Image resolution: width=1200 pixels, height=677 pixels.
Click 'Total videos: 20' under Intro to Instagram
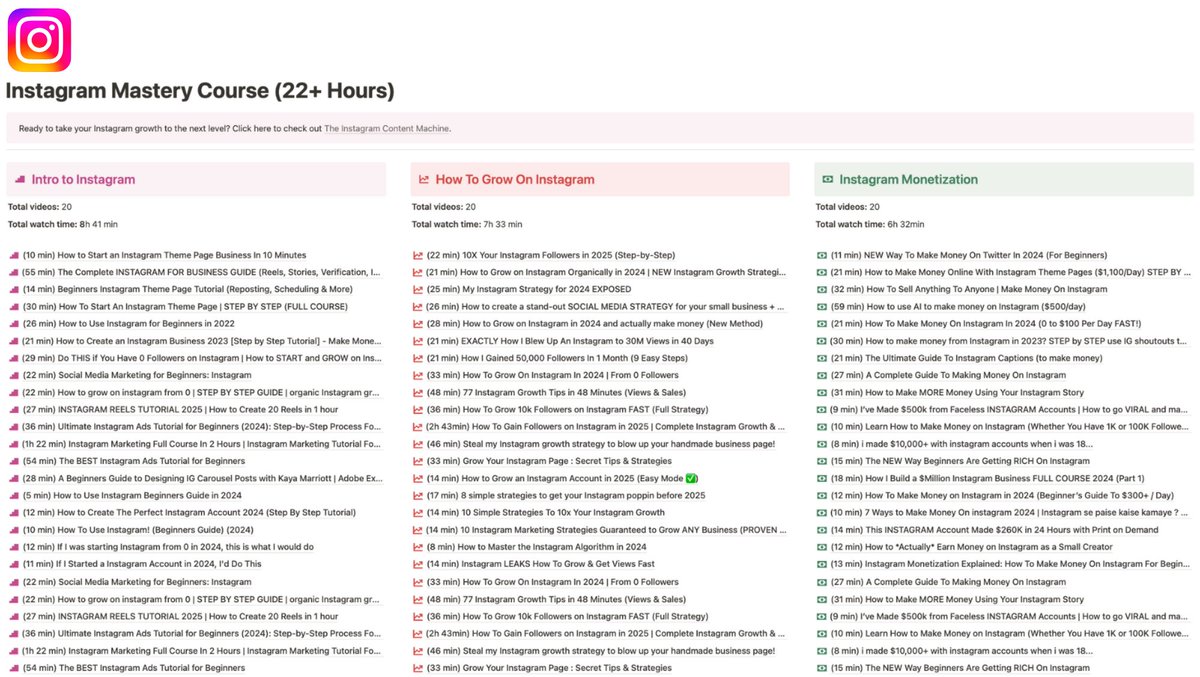pos(40,207)
